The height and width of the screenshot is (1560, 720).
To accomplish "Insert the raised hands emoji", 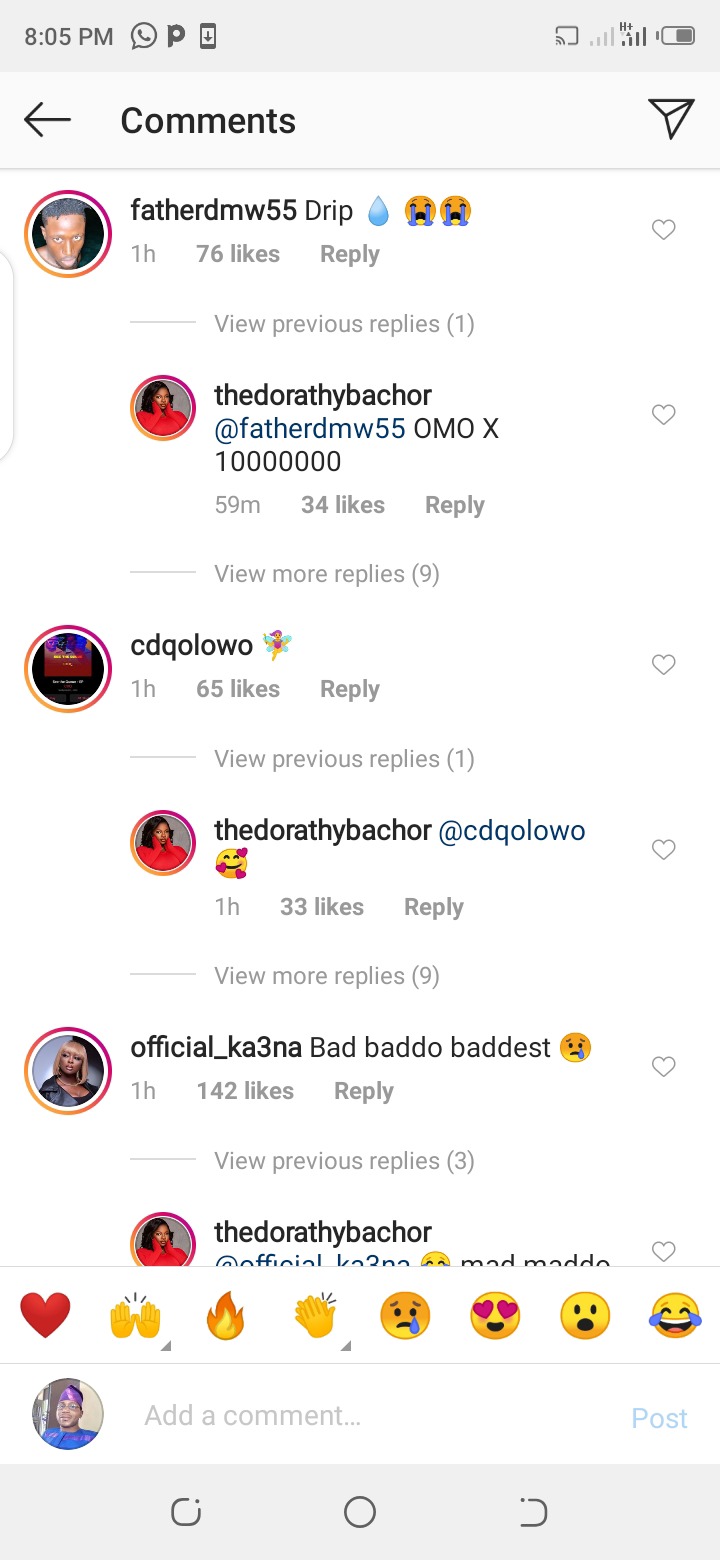I will [135, 1315].
